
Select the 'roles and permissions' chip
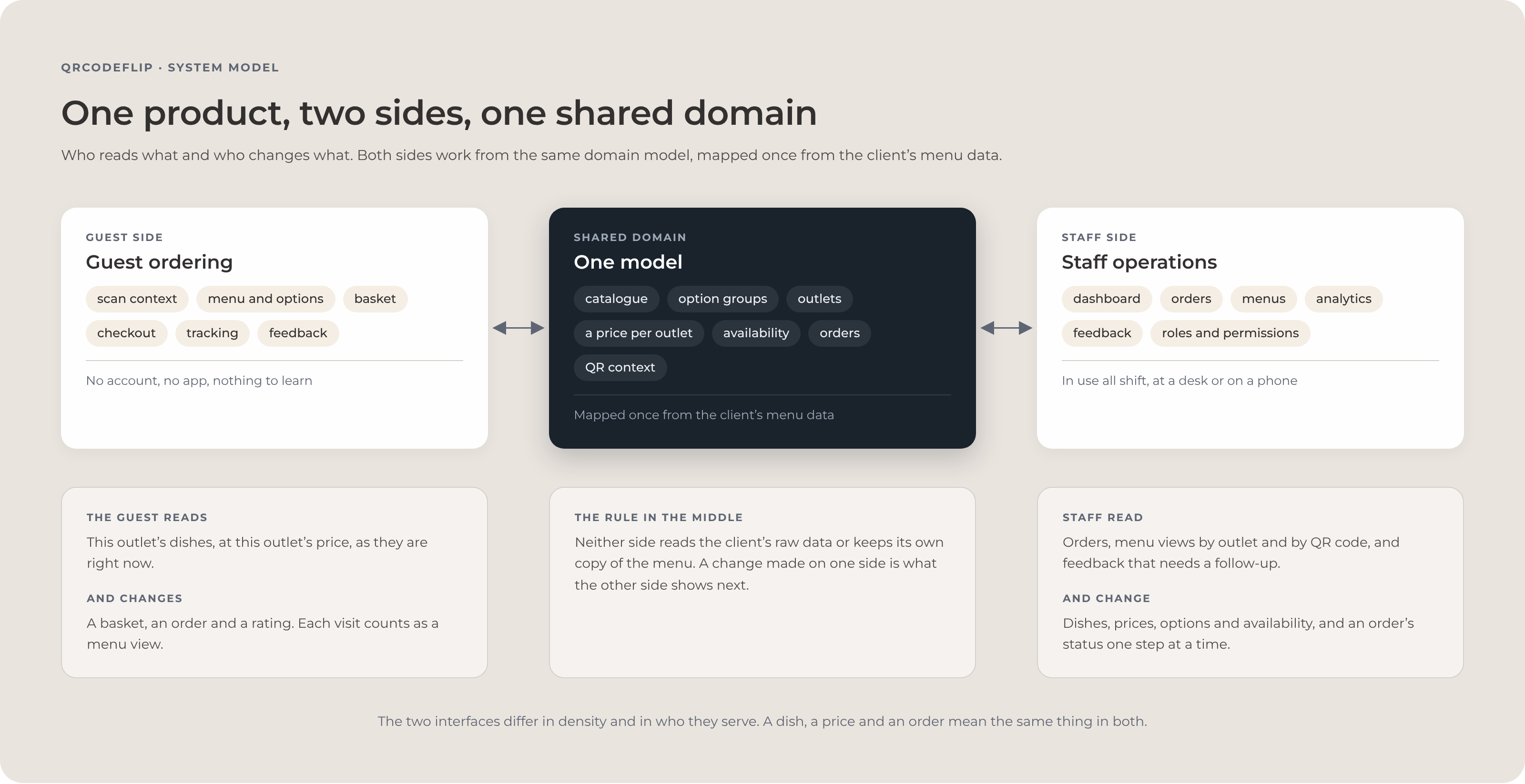click(x=1230, y=333)
